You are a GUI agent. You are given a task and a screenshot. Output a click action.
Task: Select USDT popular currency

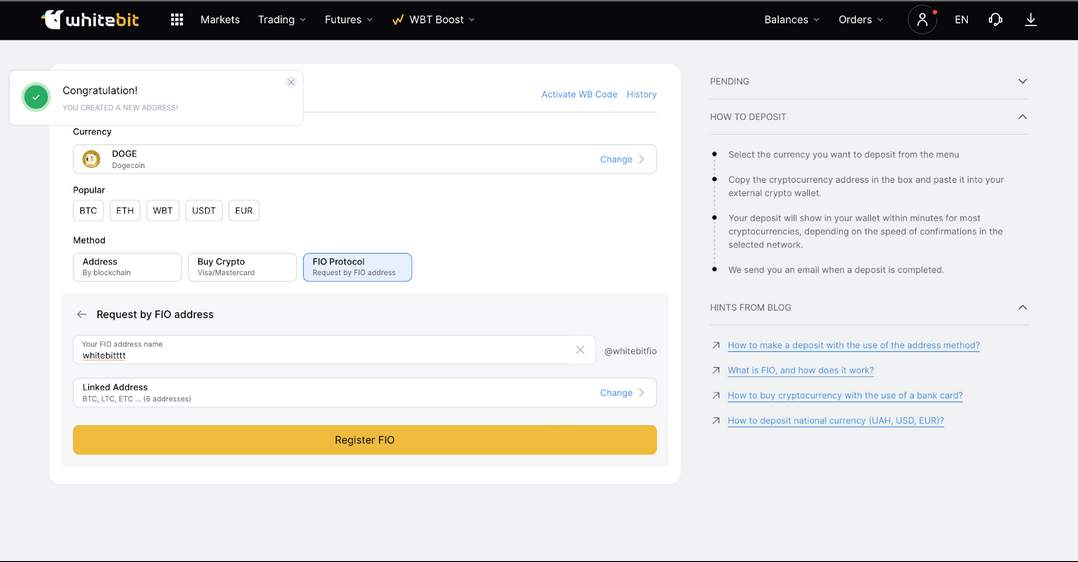(204, 210)
